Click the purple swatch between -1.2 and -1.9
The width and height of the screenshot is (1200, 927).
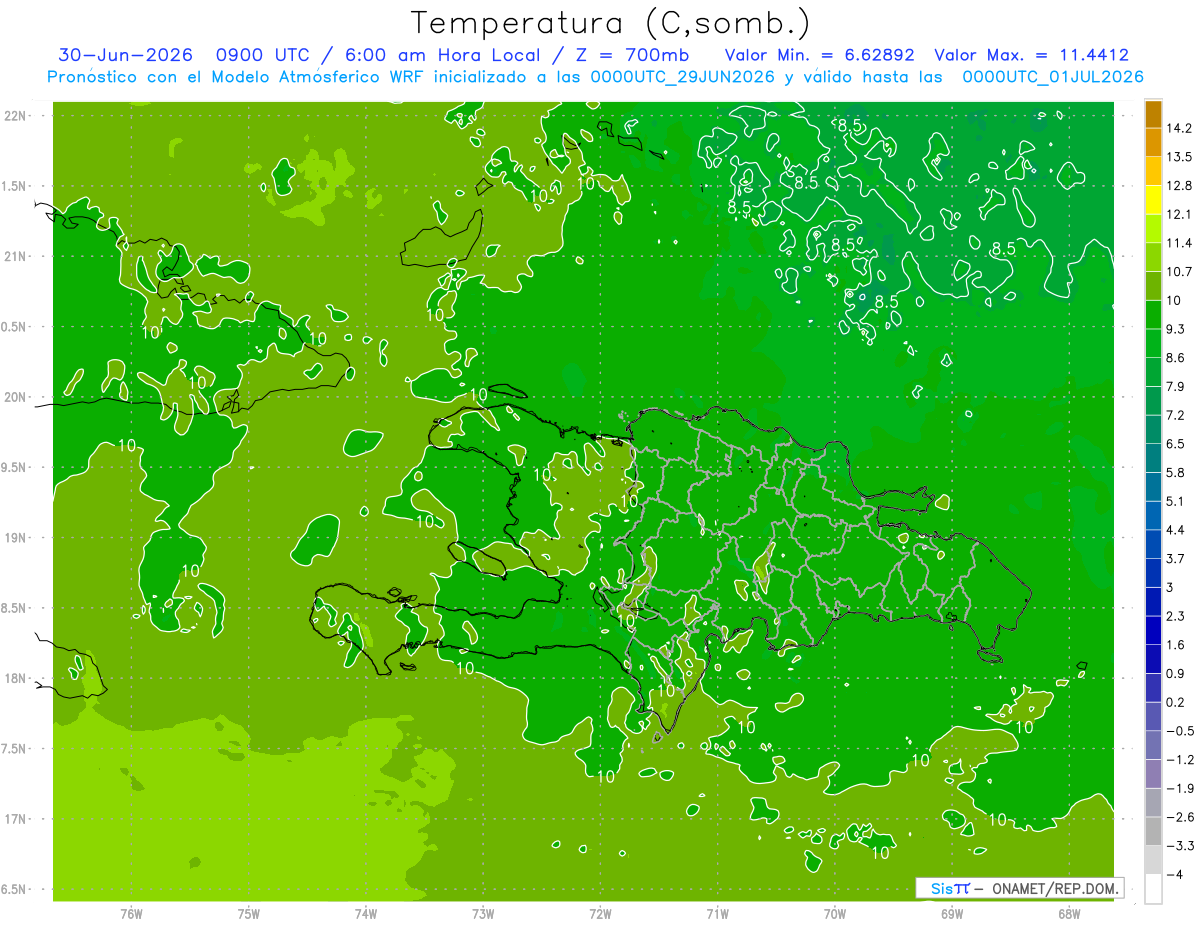point(1153,774)
